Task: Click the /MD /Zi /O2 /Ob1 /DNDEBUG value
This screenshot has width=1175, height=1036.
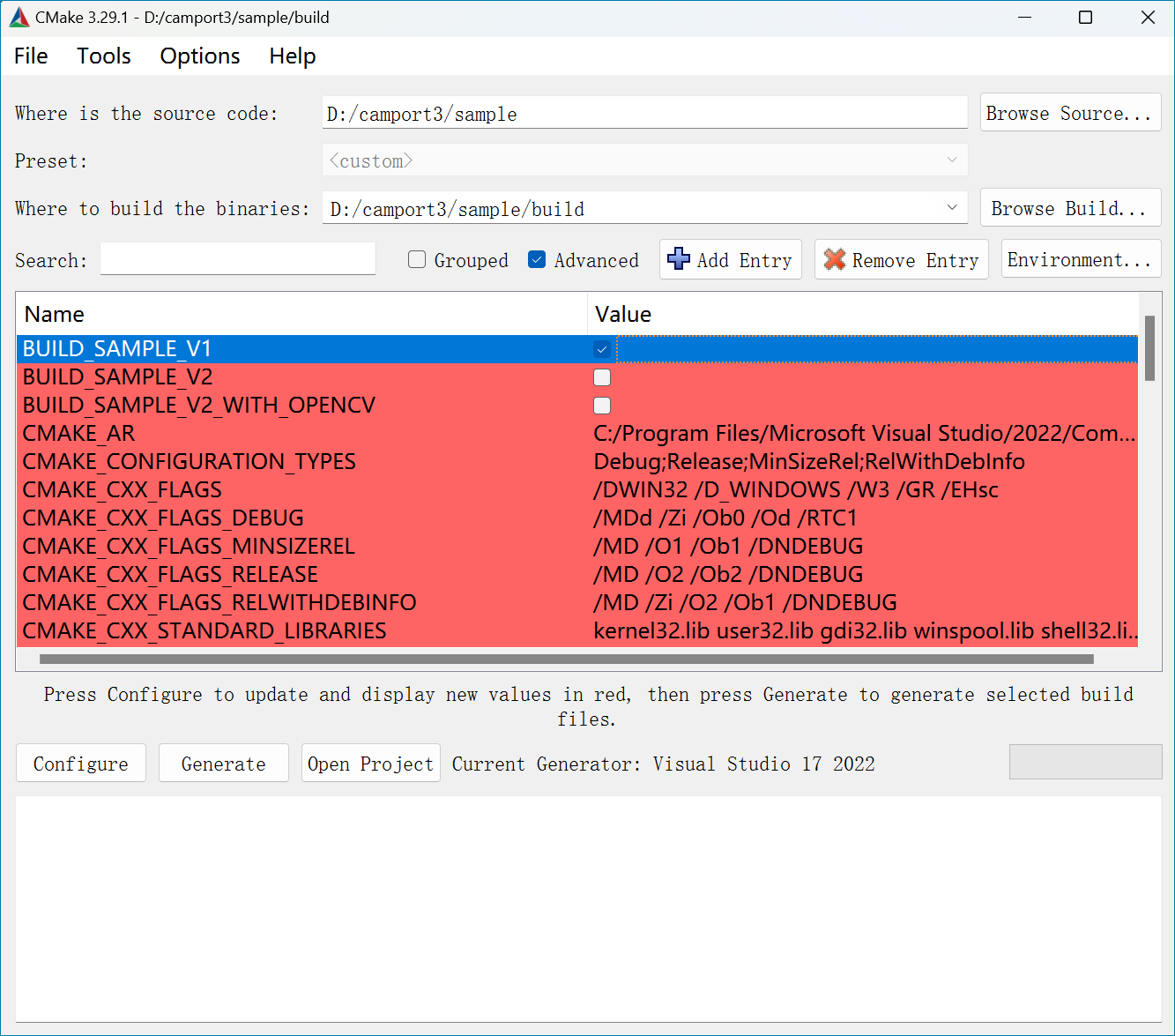Action: coord(745,603)
